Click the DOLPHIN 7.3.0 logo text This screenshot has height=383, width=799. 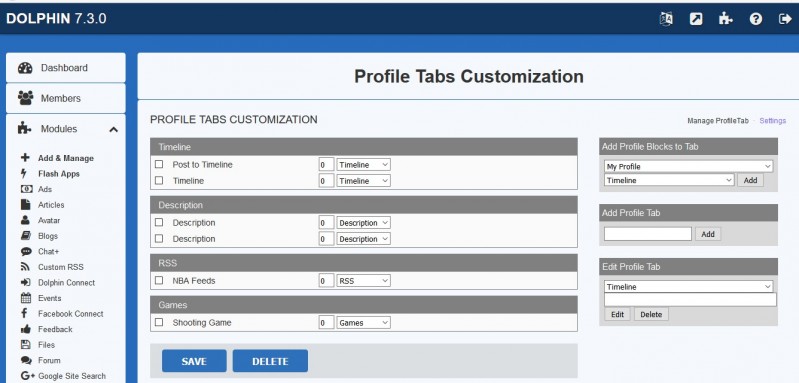pos(56,18)
